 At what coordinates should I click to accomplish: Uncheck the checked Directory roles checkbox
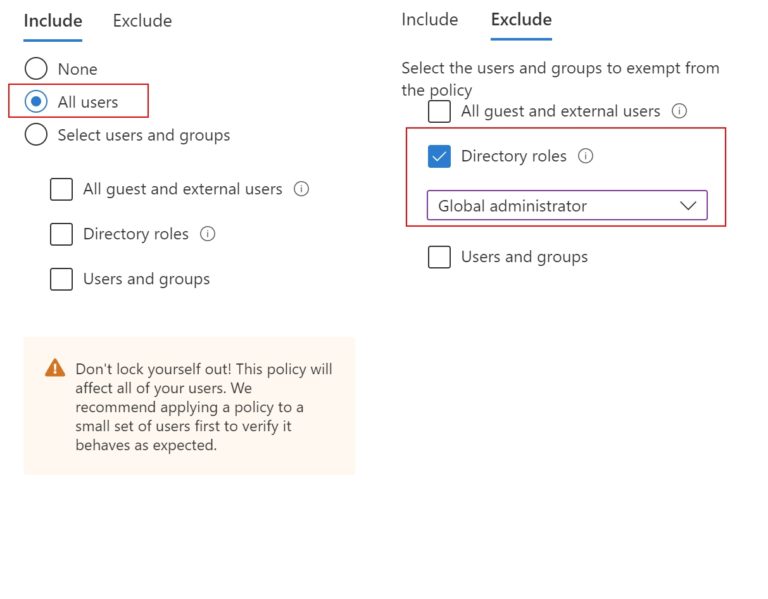(439, 156)
